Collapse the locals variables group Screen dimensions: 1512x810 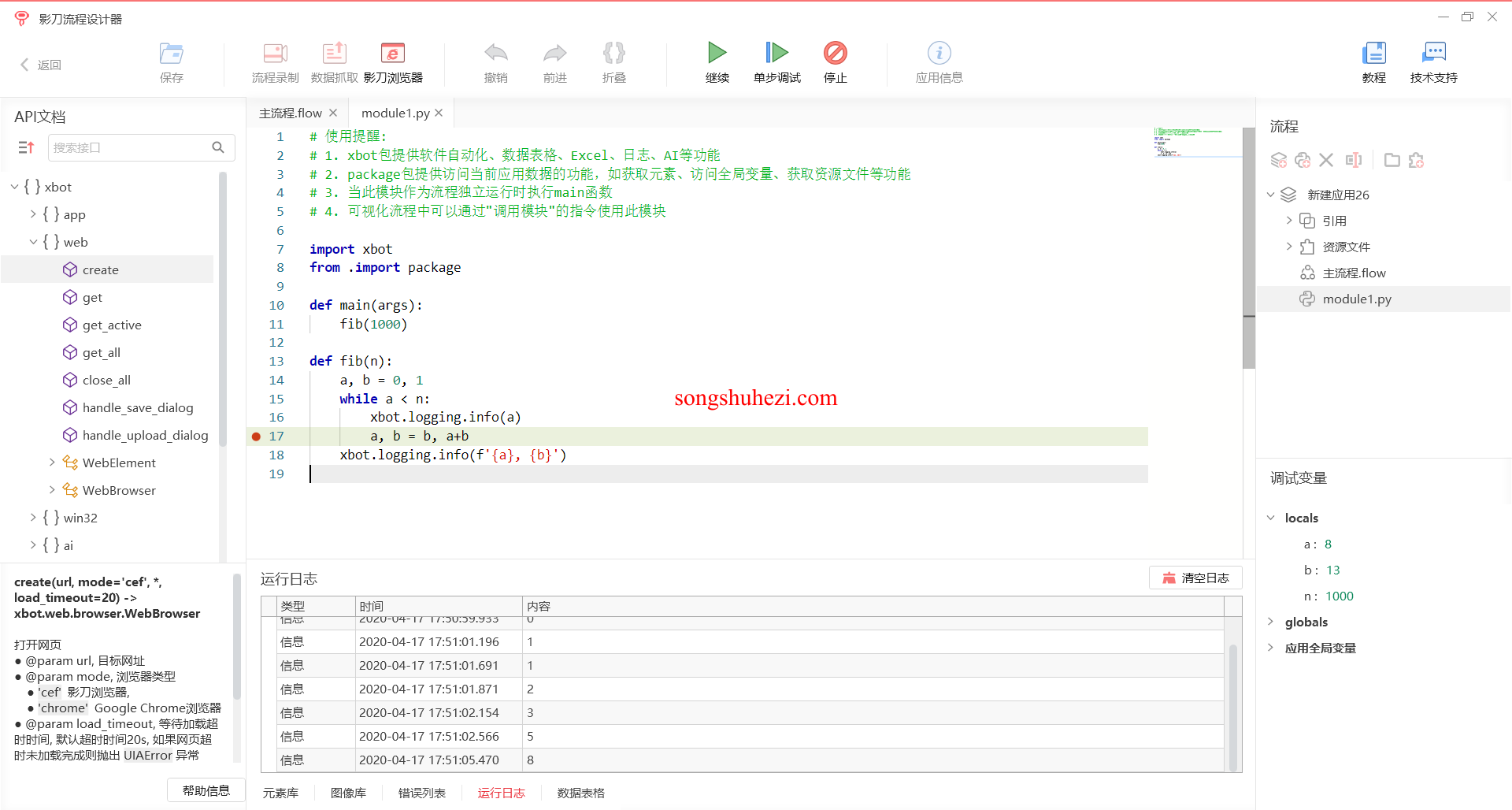(x=1270, y=518)
